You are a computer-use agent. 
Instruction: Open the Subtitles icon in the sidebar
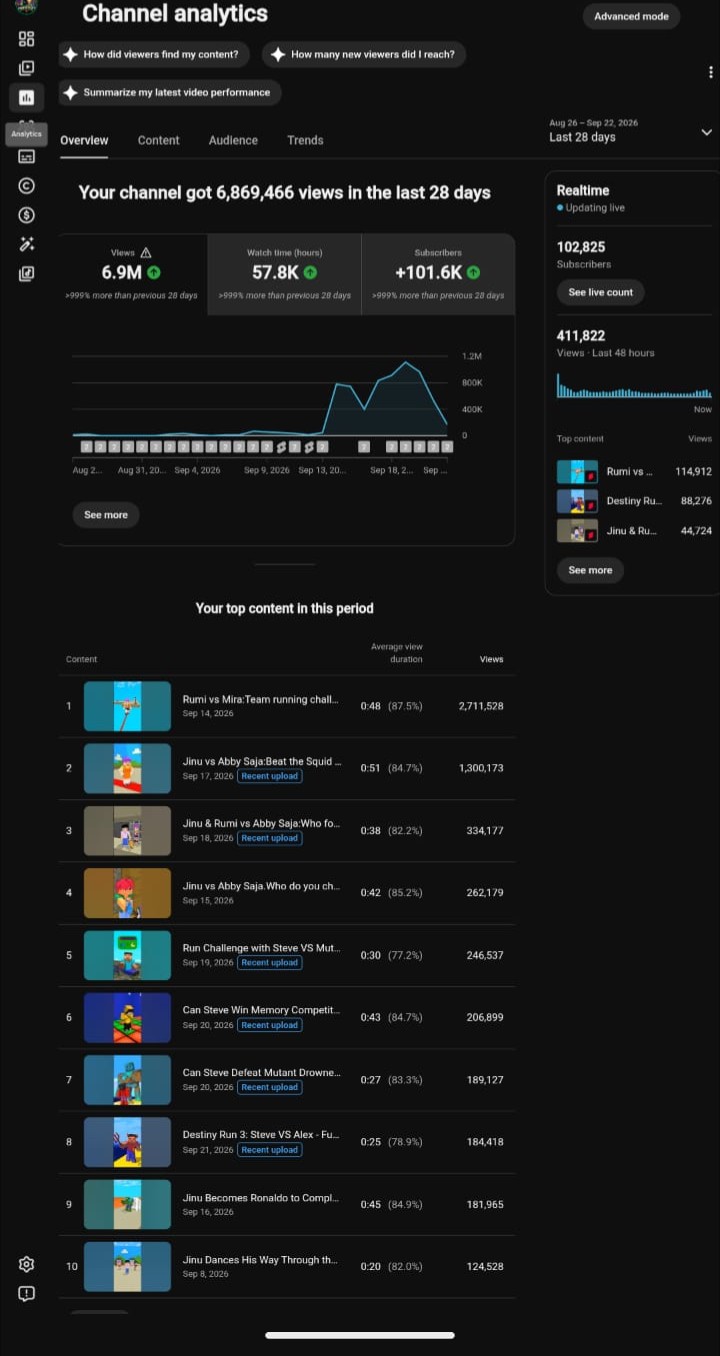coord(26,156)
